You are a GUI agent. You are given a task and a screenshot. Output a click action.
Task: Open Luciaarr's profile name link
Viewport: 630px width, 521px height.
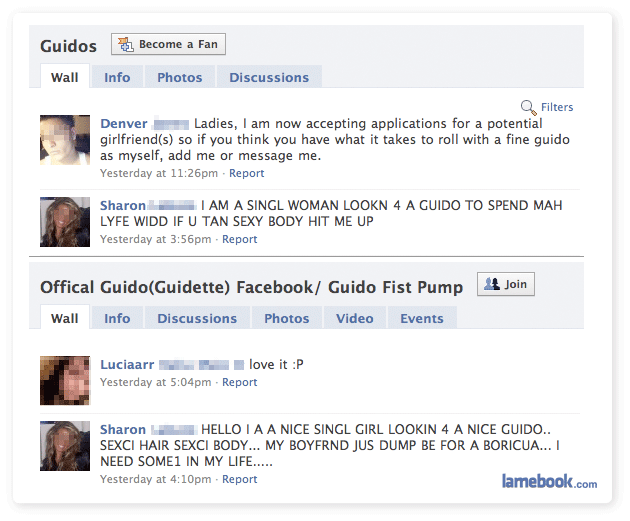pos(127,364)
